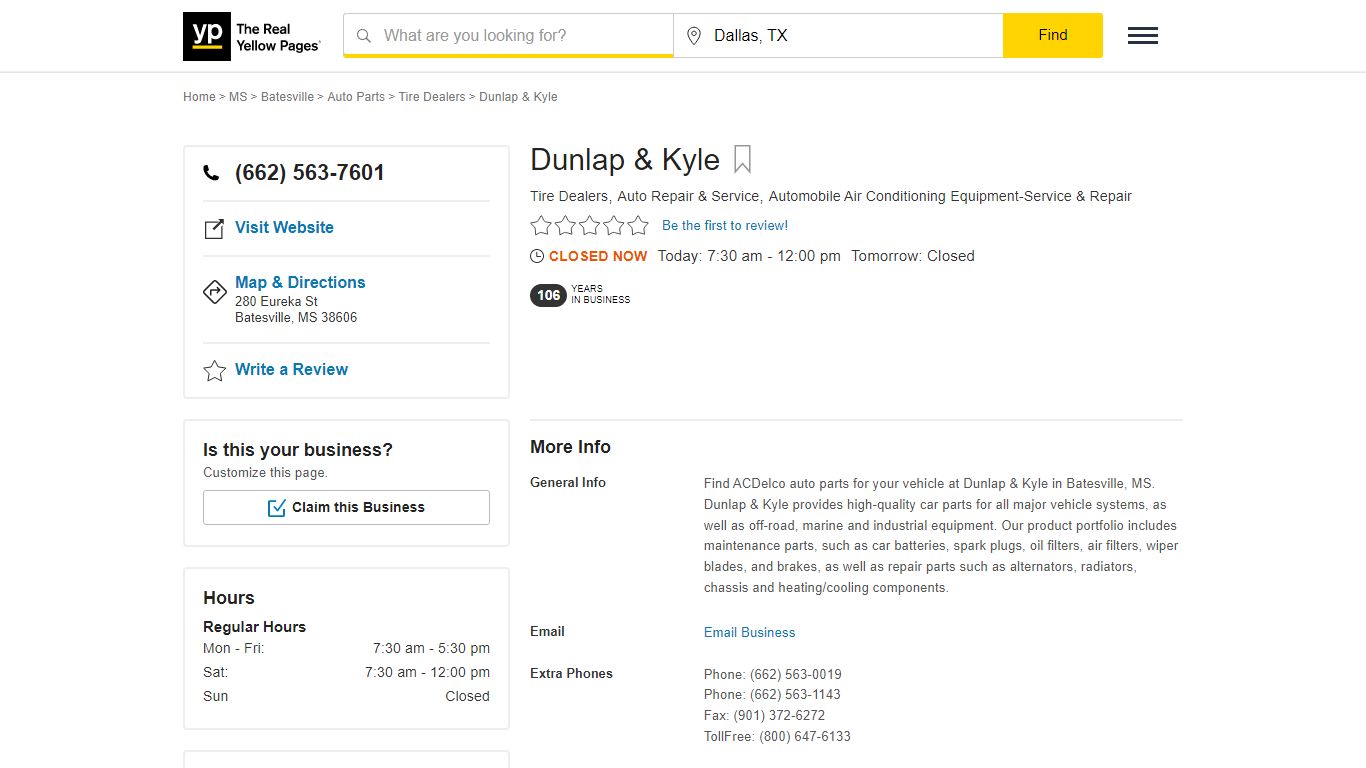Click the Claim this Business button

pos(346,507)
